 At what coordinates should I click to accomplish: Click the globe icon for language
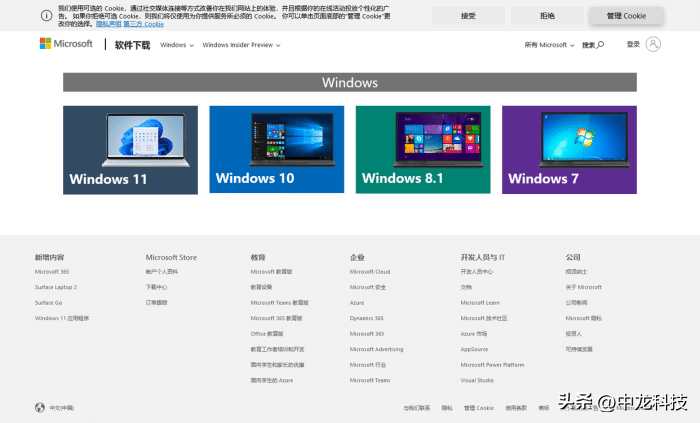tap(40, 407)
